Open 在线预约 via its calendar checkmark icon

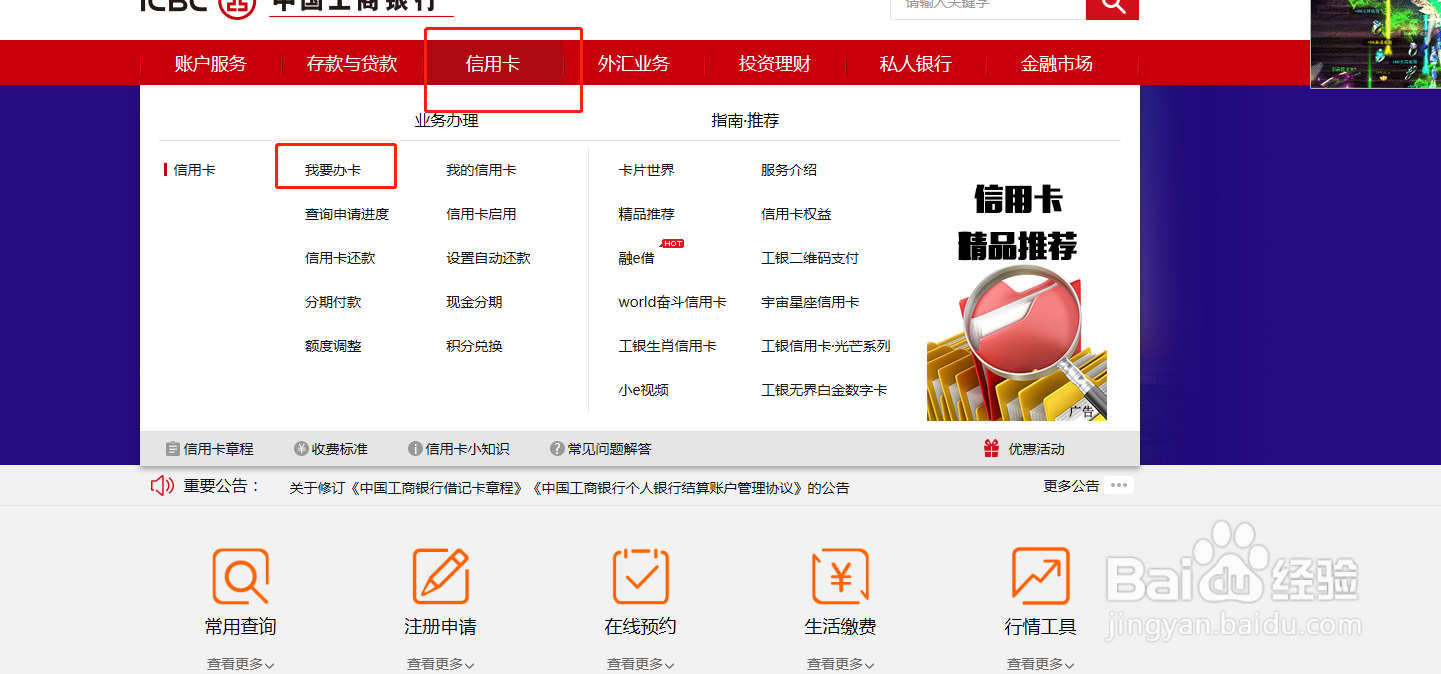pos(640,577)
